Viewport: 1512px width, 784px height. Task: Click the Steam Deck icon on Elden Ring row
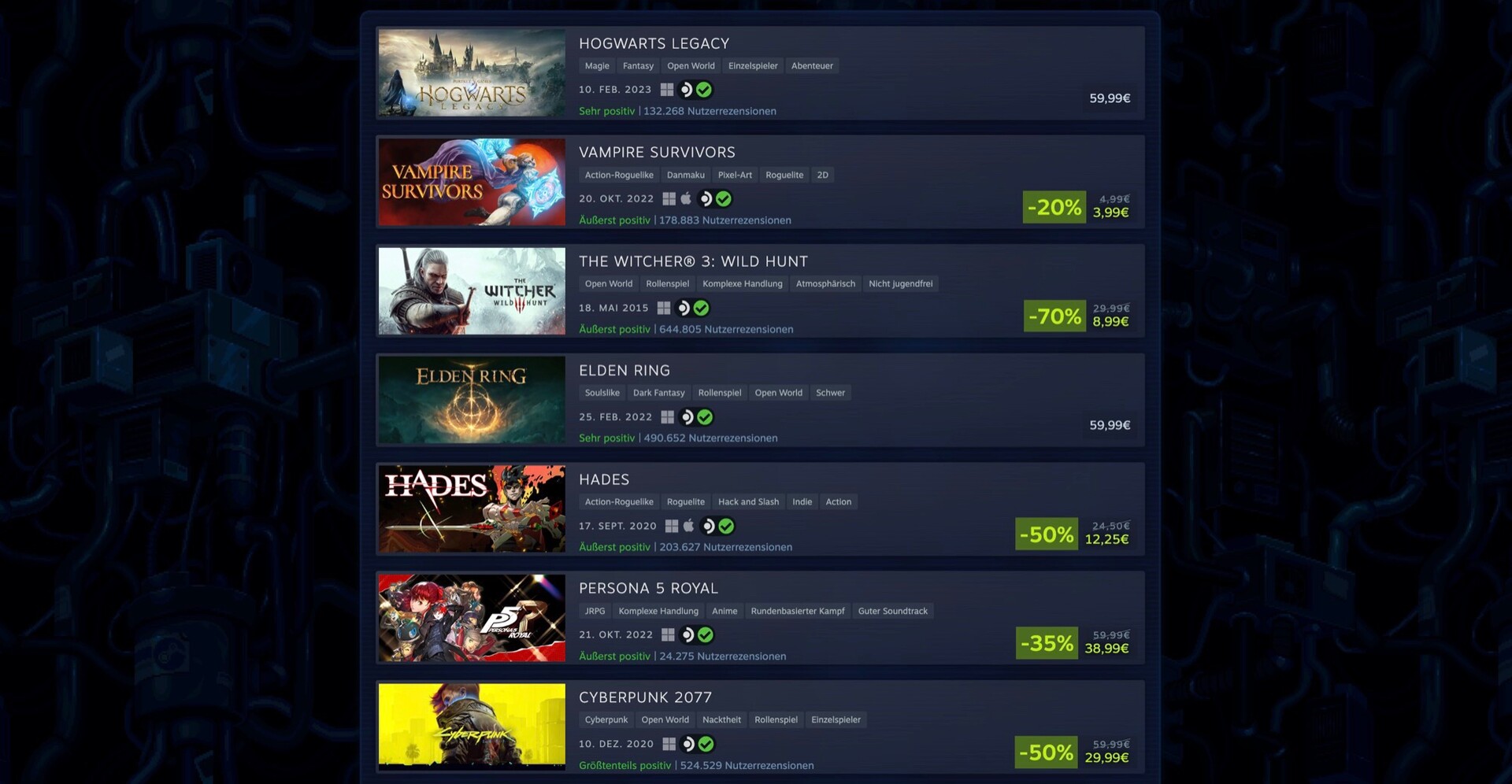coord(687,417)
